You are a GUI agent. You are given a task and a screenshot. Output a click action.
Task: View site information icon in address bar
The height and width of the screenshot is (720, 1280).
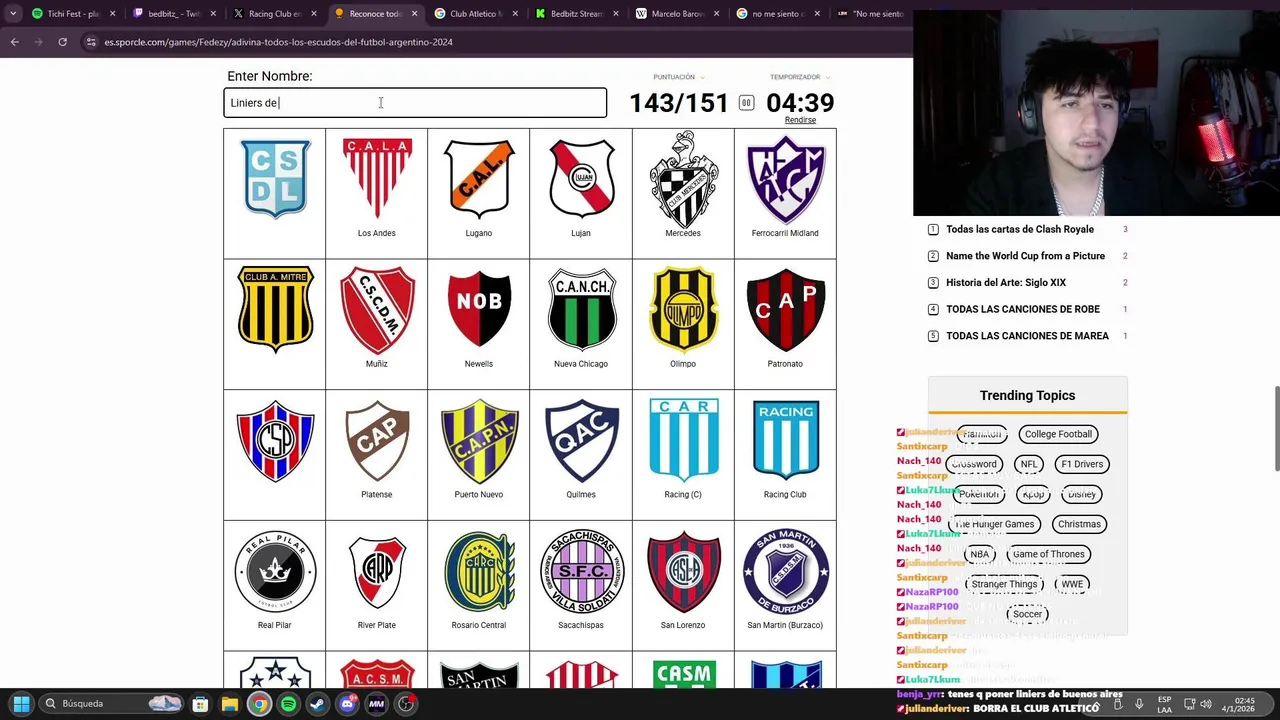pos(91,42)
